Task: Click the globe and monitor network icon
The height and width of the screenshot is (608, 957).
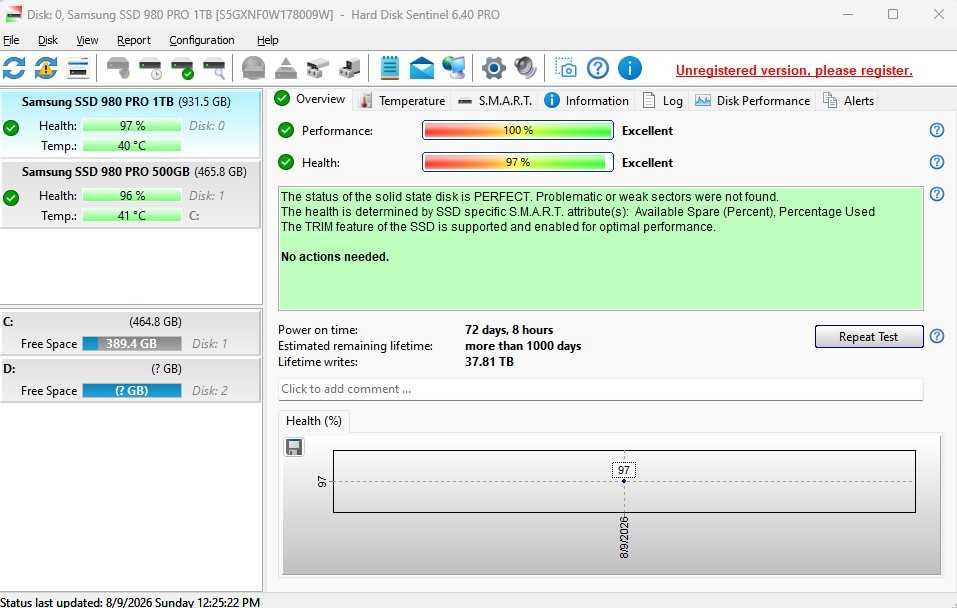Action: [x=454, y=68]
